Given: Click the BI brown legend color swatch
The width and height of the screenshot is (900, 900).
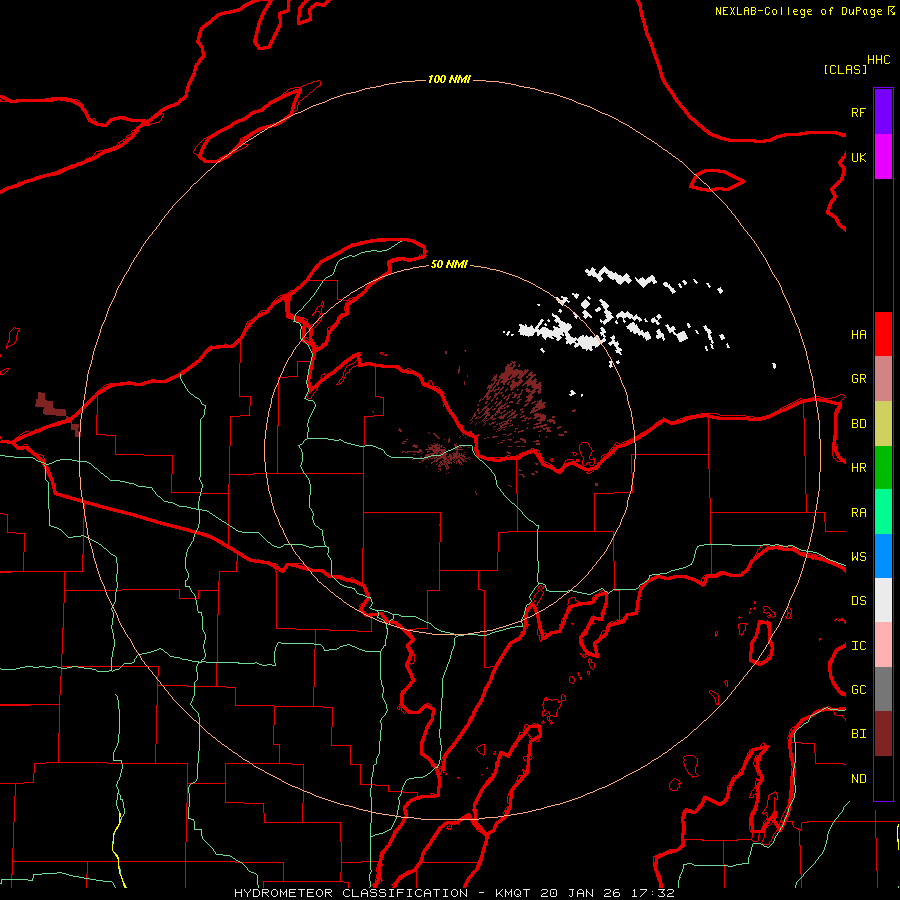Looking at the screenshot, I should [883, 734].
